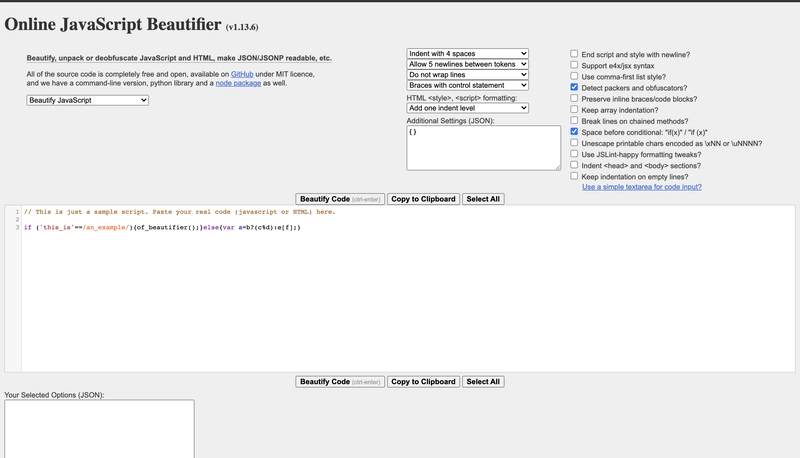The height and width of the screenshot is (458, 800).
Task: Enable Support e4x/jsx syntax checkbox
Action: tap(574, 65)
